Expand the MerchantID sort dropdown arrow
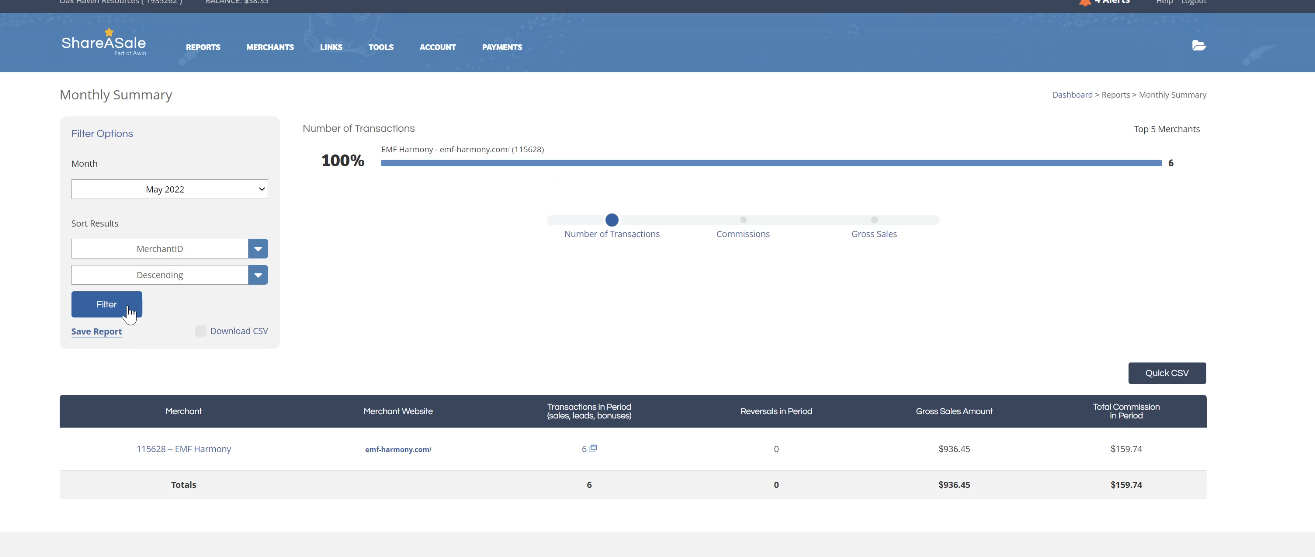Screen dimensions: 1315x557 pos(258,249)
